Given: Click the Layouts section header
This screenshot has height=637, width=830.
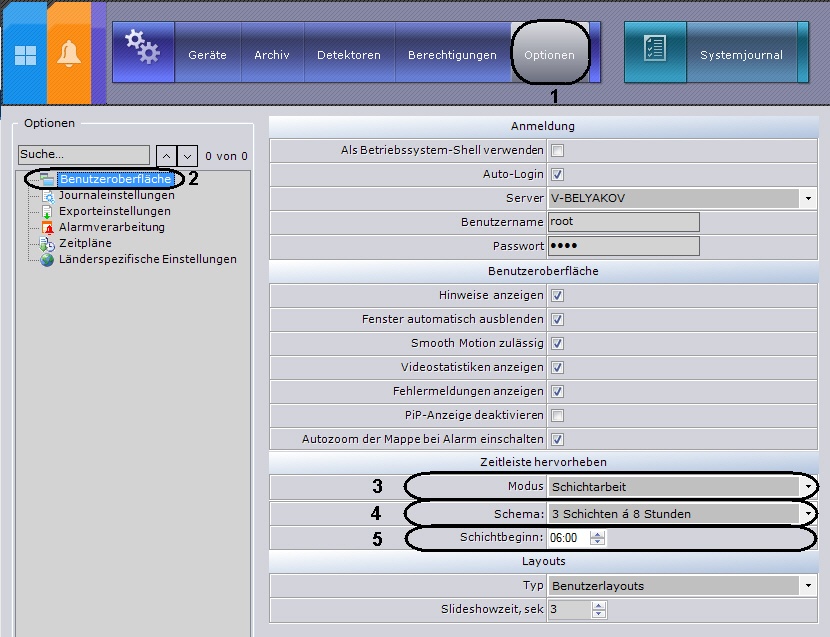Looking at the screenshot, I should tap(543, 561).
